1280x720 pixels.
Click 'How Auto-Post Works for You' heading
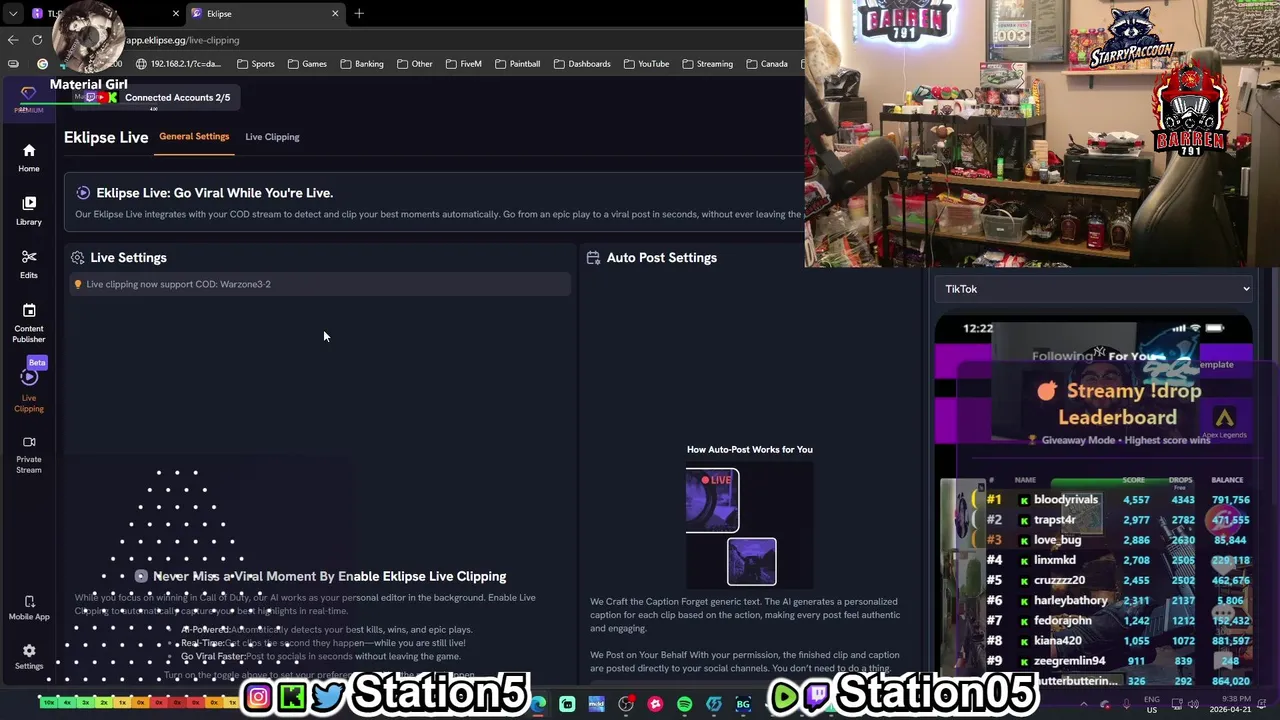pyautogui.click(x=749, y=450)
